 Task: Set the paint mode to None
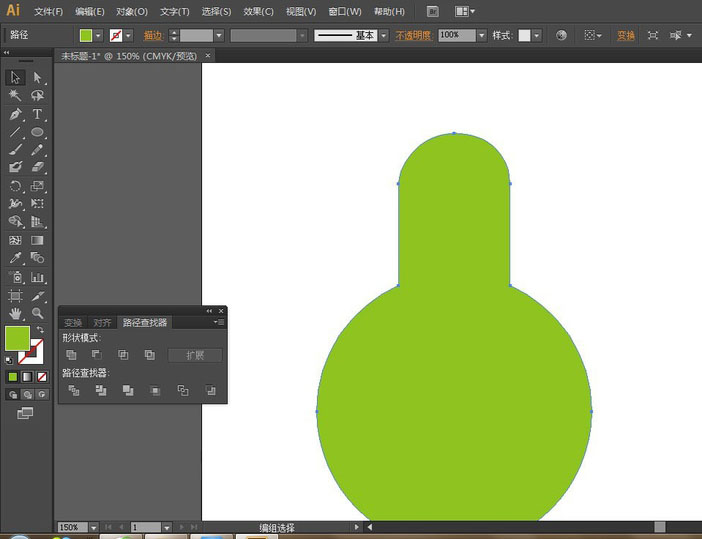[41, 377]
